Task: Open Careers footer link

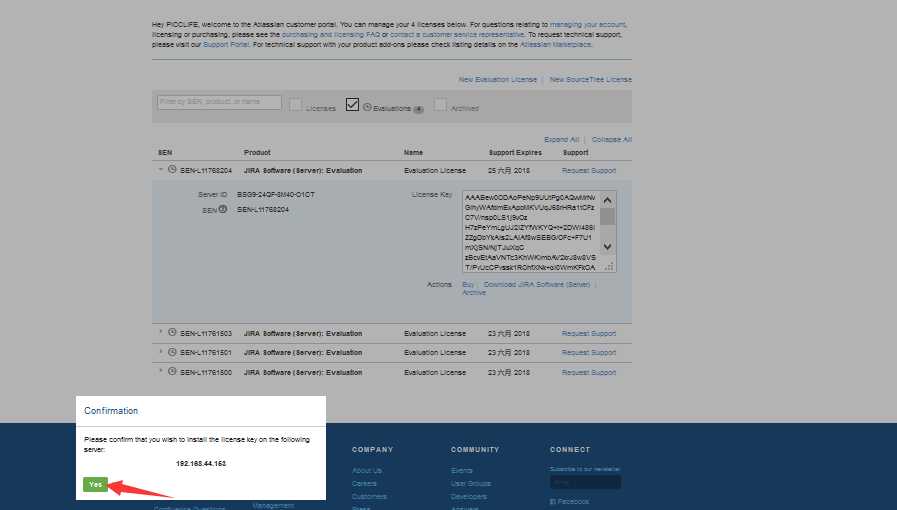Action: (364, 484)
